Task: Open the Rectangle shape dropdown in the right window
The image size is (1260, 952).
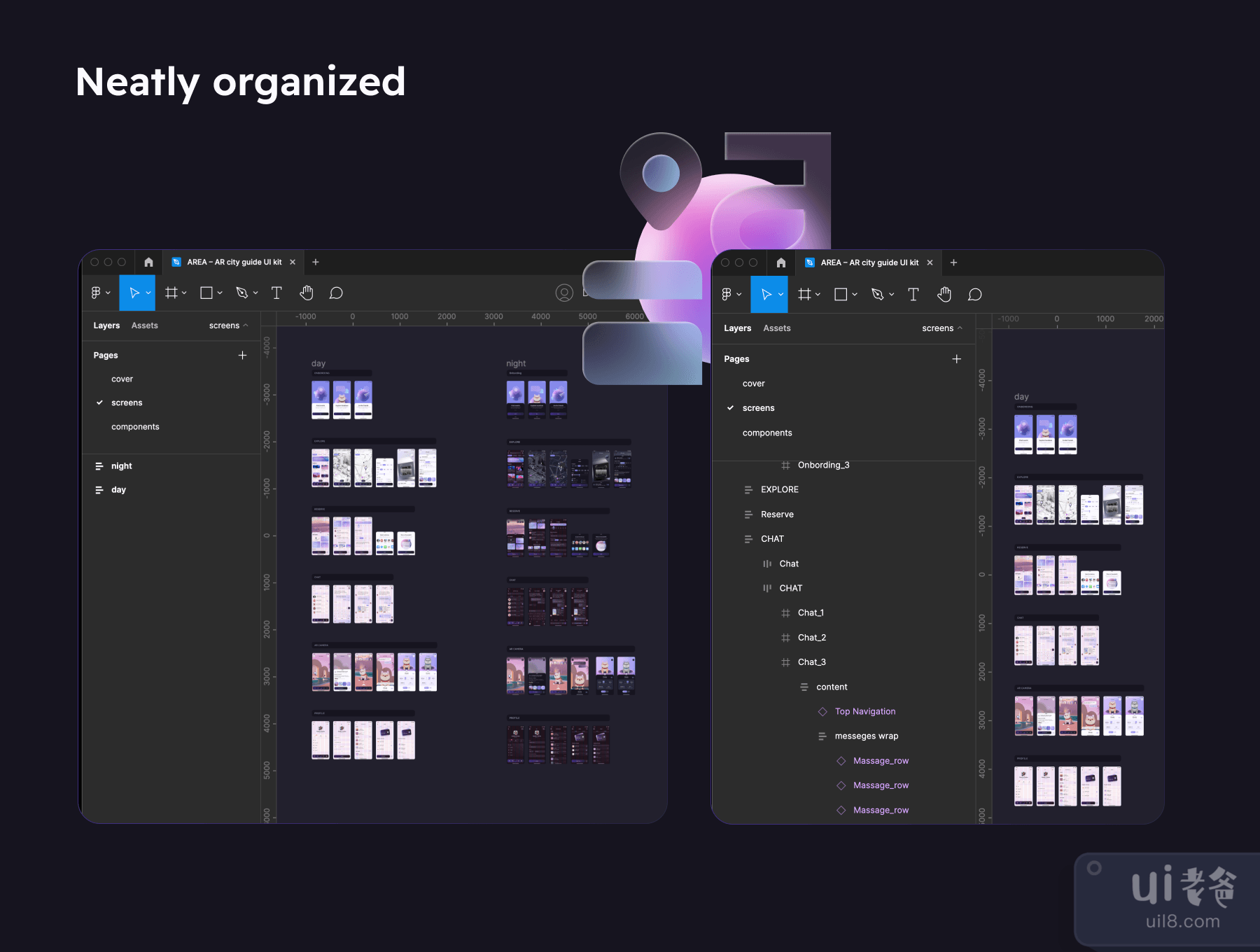Action: 855,295
